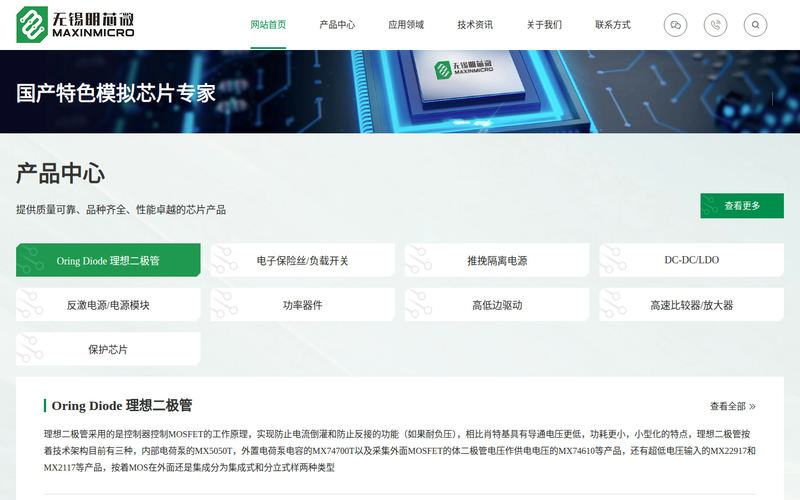Click the green 查看更多 button

coord(742,206)
